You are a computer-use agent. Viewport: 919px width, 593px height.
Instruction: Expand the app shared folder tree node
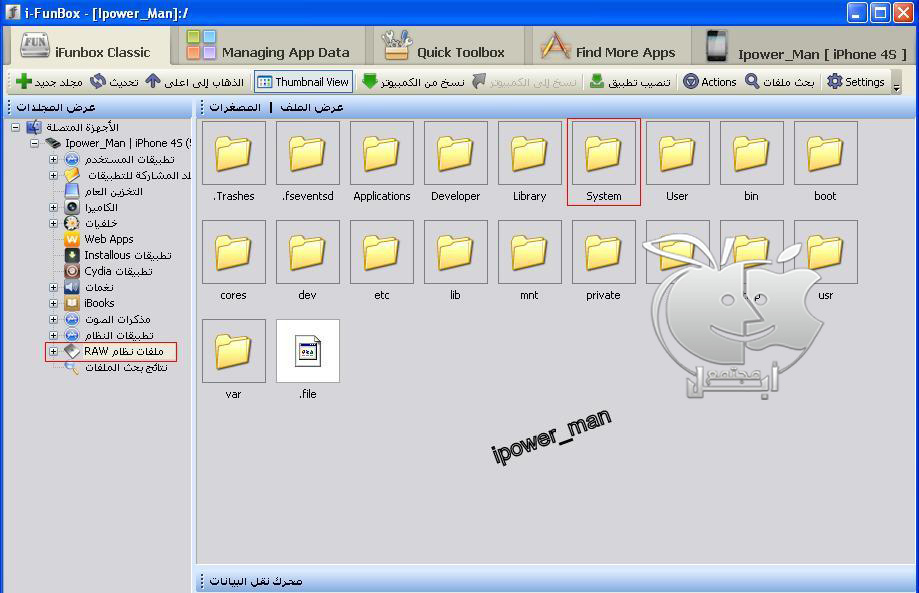[53, 175]
